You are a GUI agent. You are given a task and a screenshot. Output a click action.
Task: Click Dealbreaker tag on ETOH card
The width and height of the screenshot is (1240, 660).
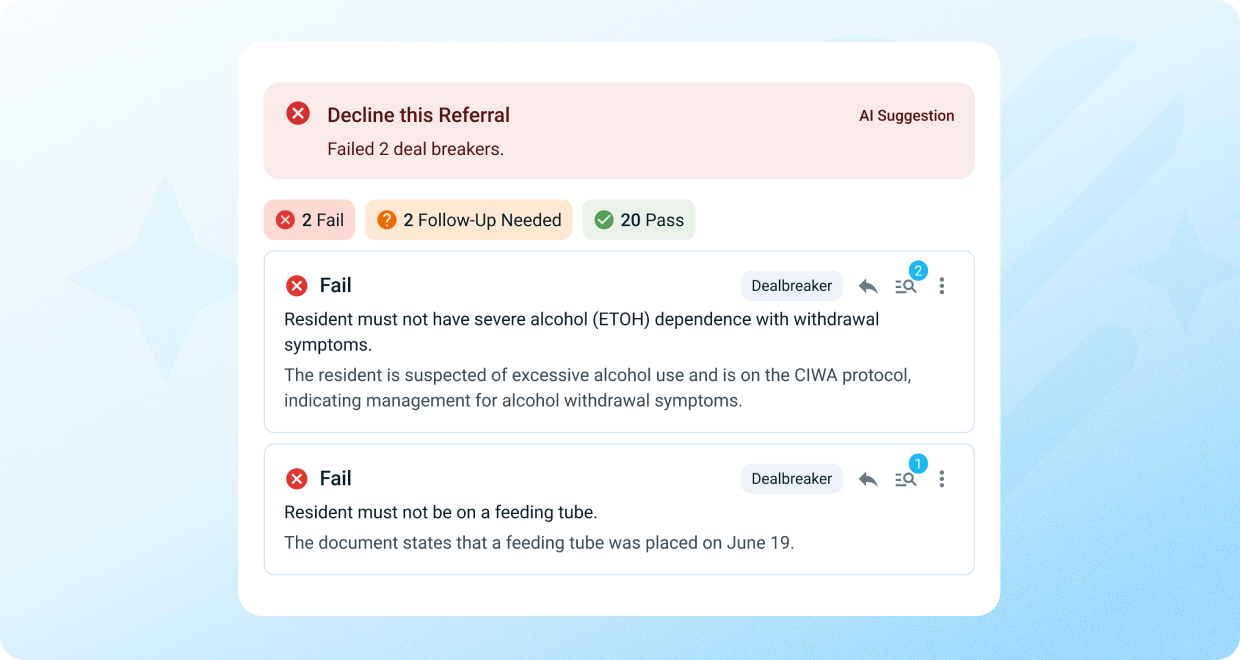click(791, 286)
